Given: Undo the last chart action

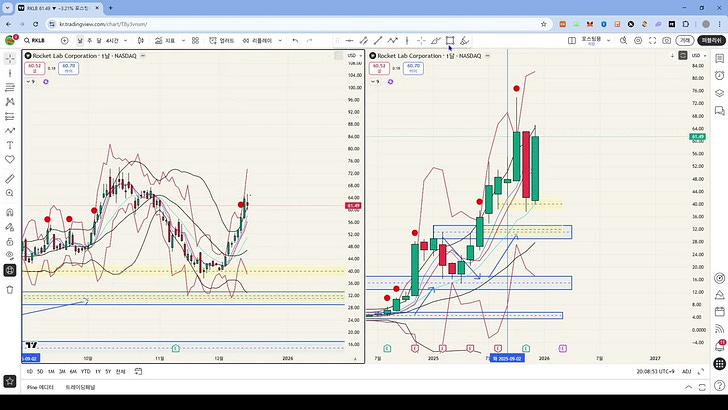Looking at the screenshot, I should [295, 41].
